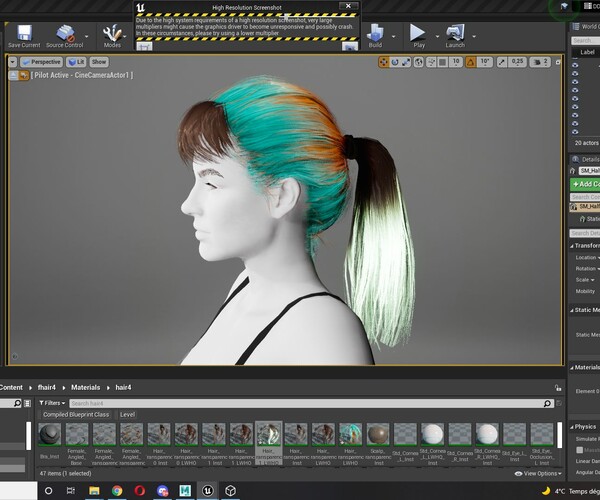This screenshot has height=500, width=600.
Task: Lock the Content Browser padlock icon
Action: pyautogui.click(x=558, y=388)
